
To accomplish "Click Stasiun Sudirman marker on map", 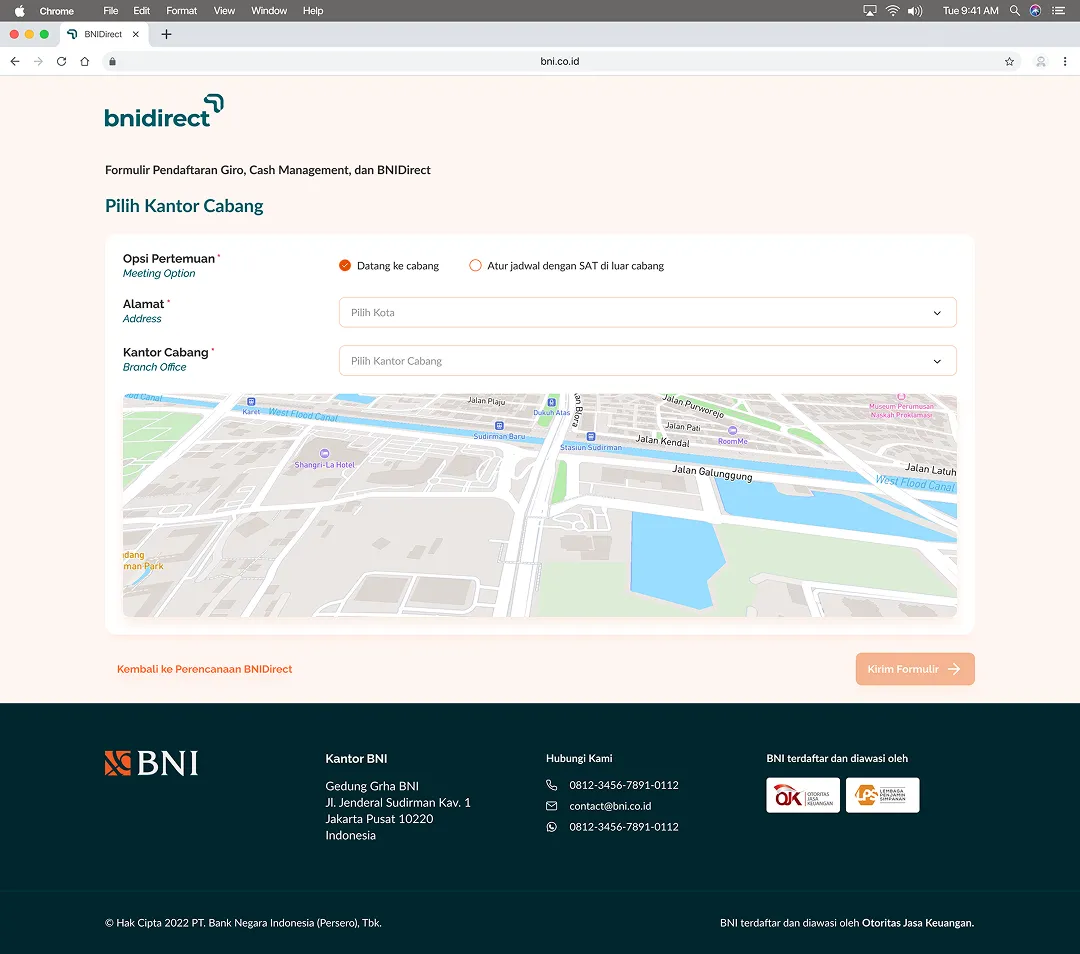I will (x=590, y=437).
